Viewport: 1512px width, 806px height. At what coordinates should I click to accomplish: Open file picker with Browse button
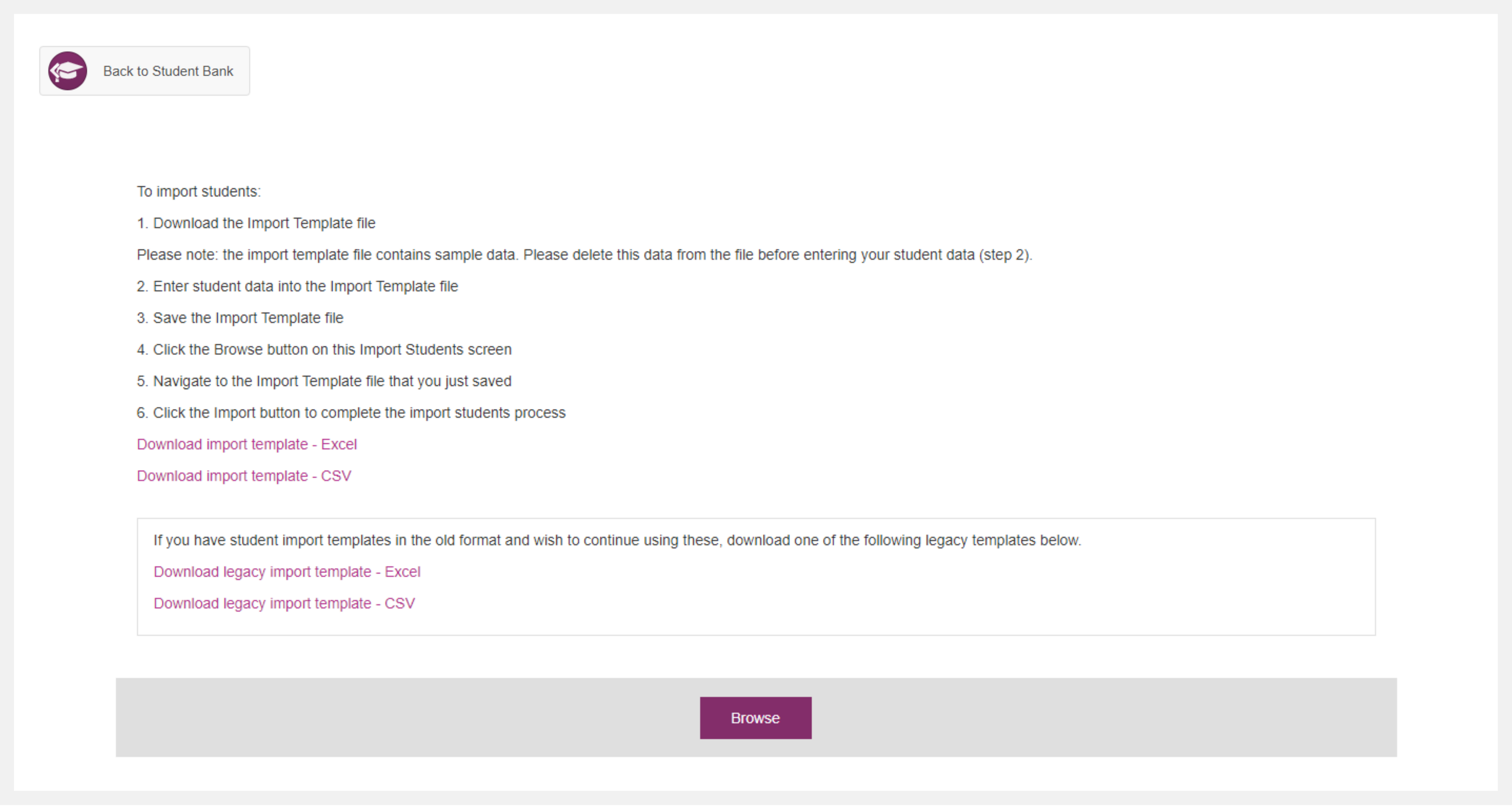[755, 718]
